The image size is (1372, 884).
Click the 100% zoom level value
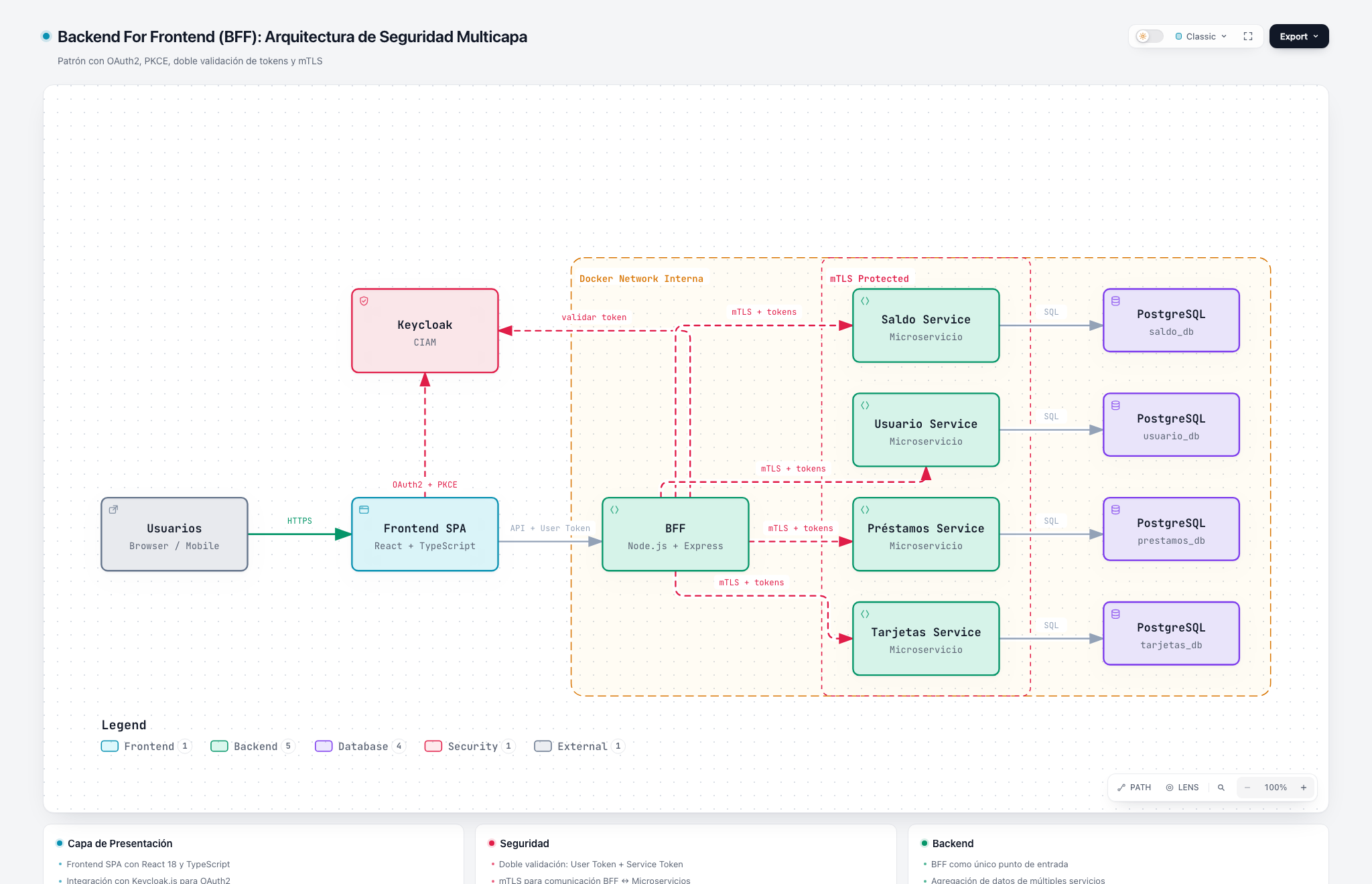tap(1276, 788)
